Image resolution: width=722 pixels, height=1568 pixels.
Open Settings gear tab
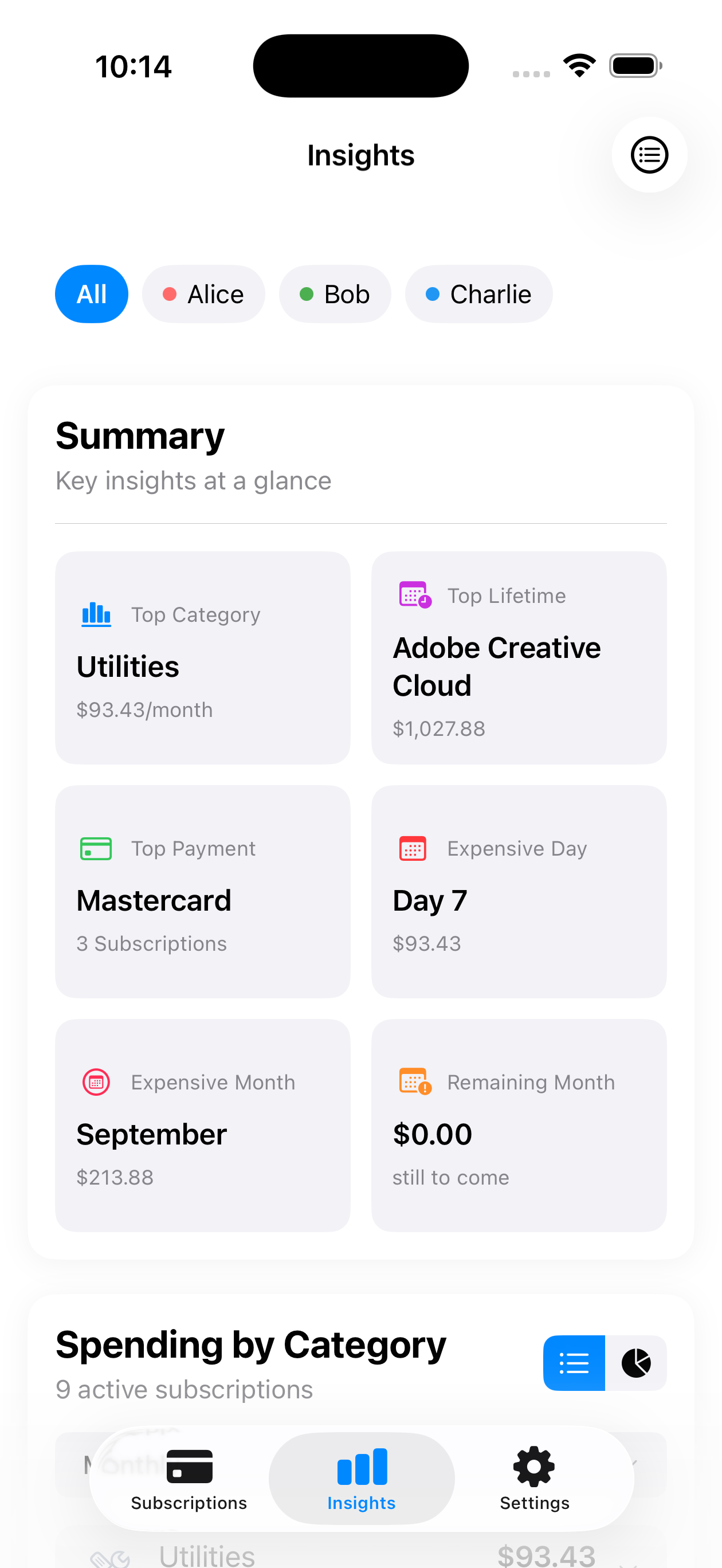click(534, 1478)
